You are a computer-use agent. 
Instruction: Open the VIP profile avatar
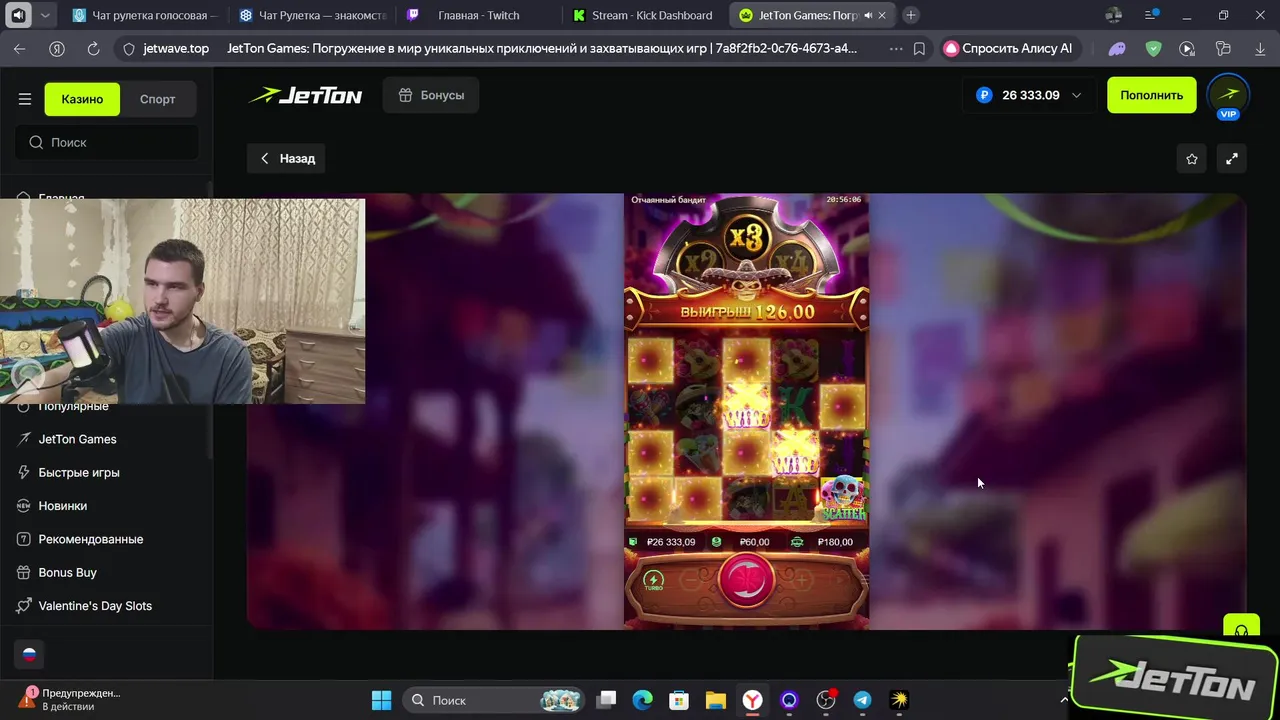click(x=1228, y=96)
